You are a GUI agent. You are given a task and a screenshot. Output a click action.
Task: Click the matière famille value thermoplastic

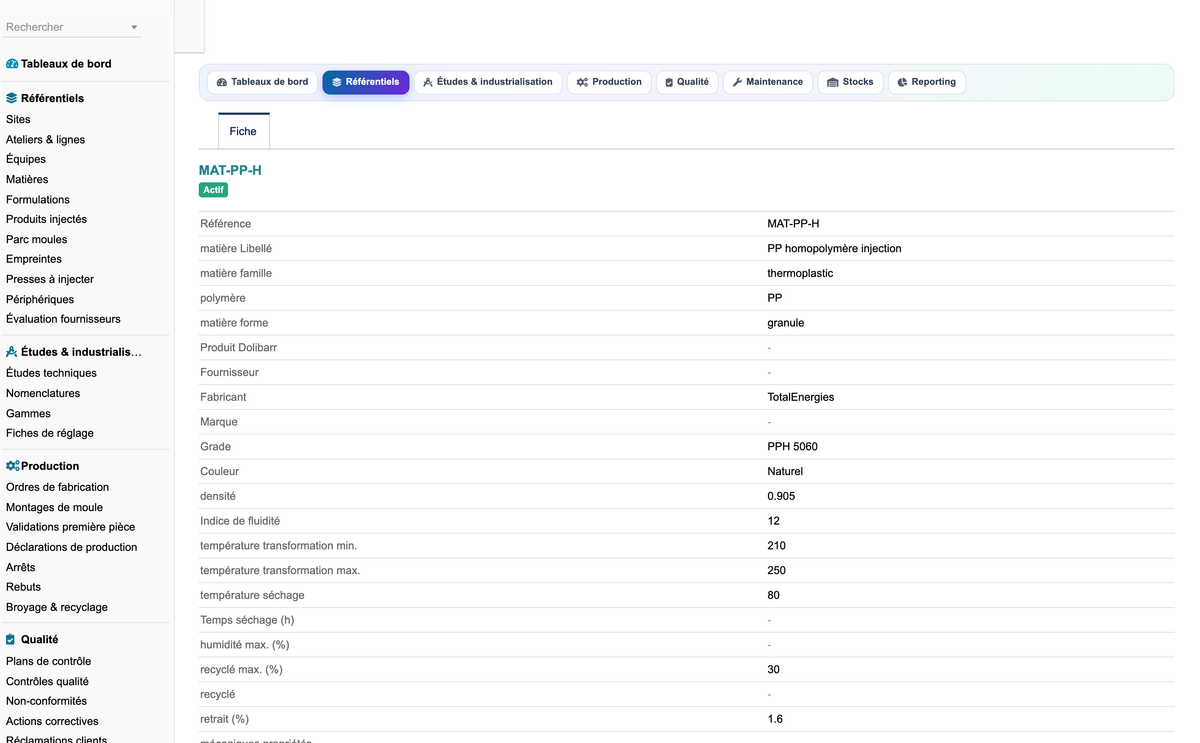(800, 273)
